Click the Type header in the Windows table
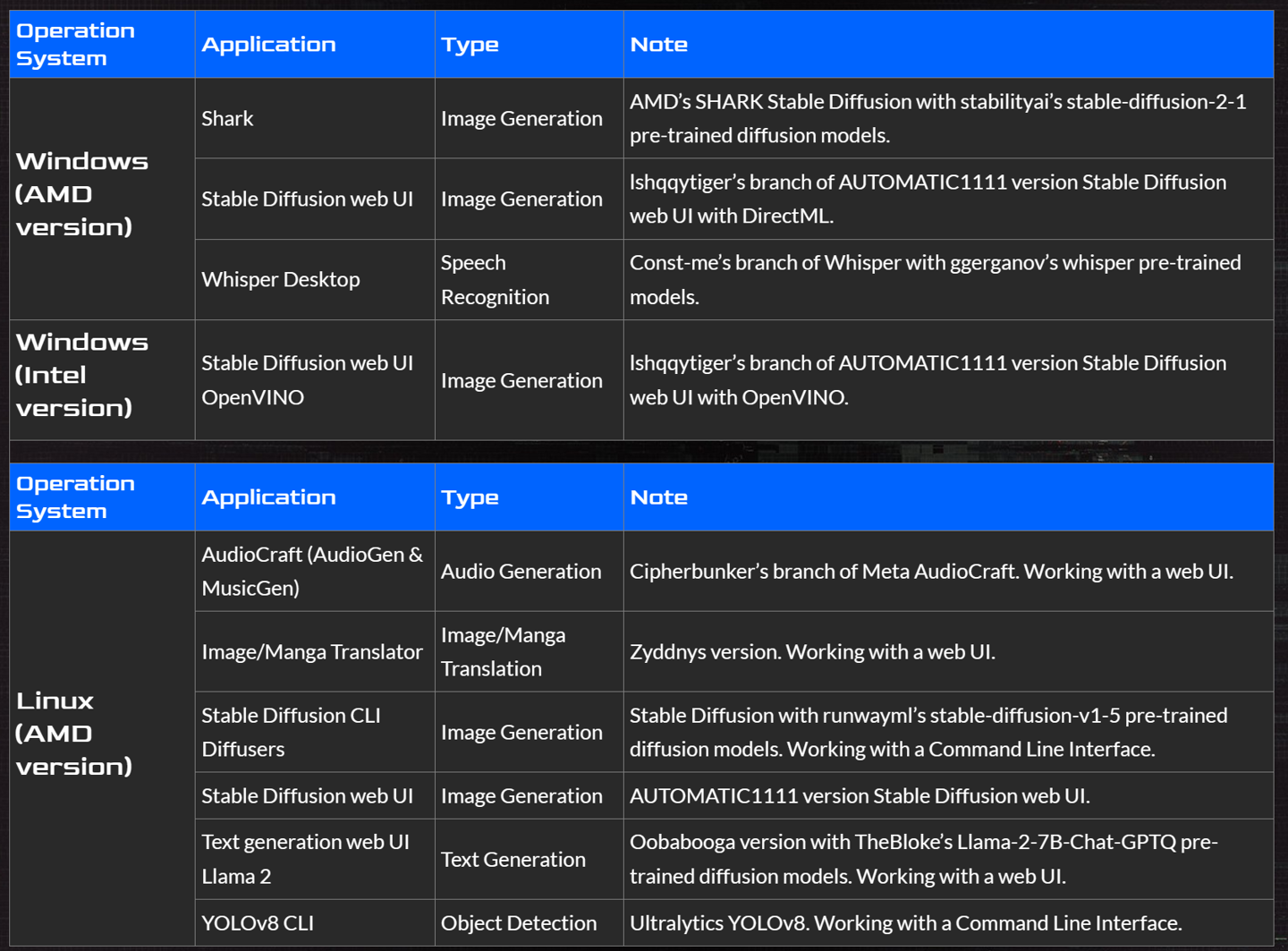Screen dimensions: 1288x951 [529, 44]
